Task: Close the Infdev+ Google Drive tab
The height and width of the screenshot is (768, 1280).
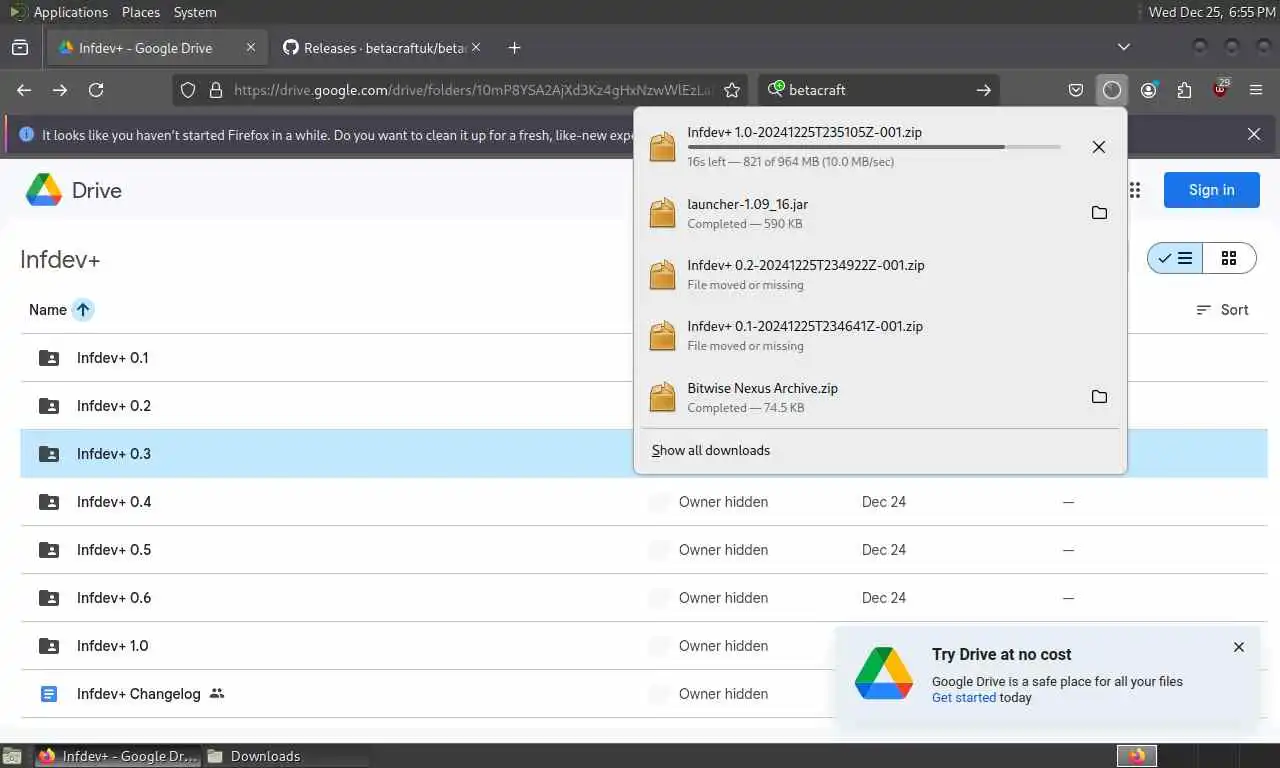Action: [251, 47]
